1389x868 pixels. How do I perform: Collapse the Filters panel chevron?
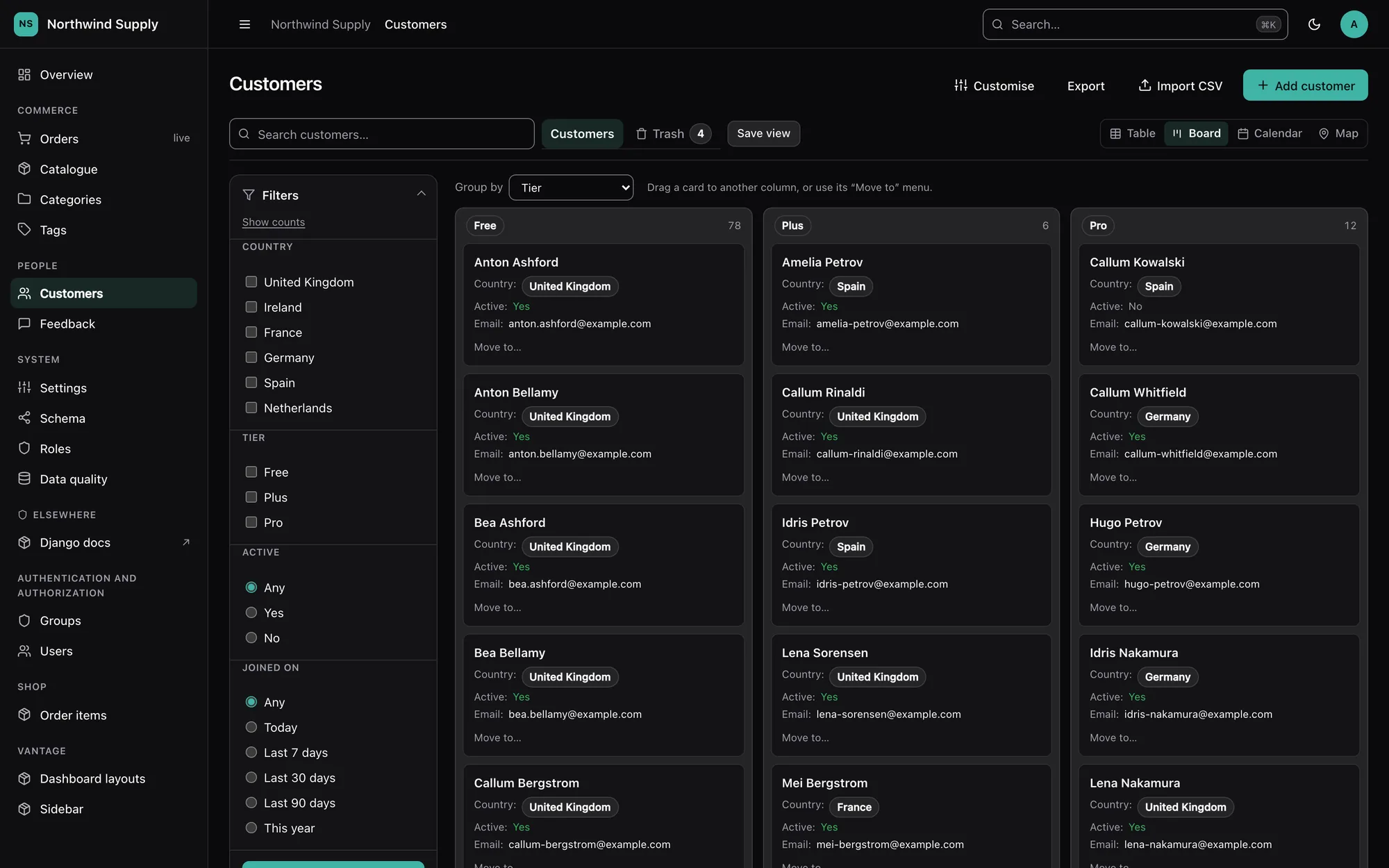coord(421,194)
